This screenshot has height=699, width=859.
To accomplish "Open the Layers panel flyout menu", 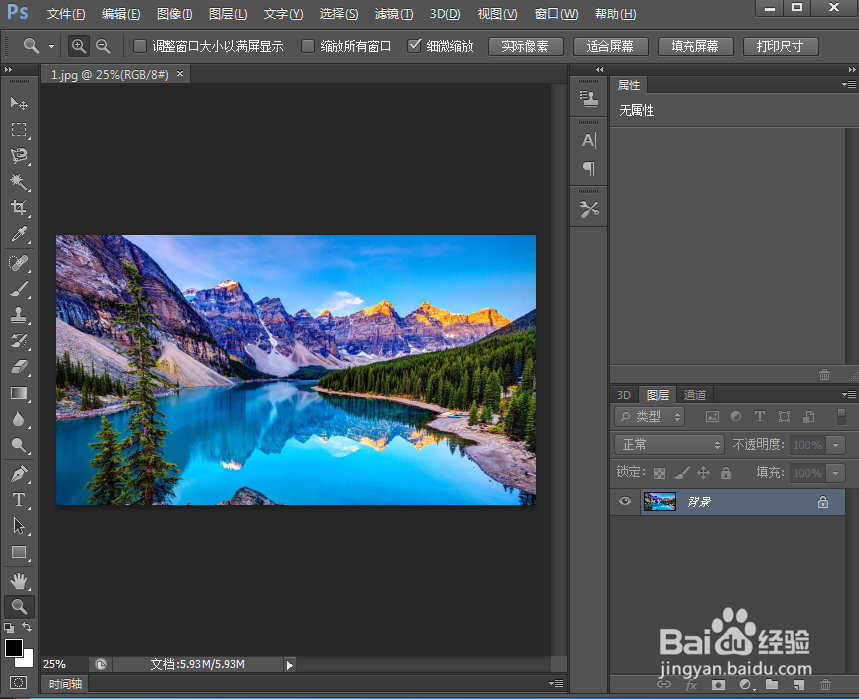I will click(x=849, y=394).
